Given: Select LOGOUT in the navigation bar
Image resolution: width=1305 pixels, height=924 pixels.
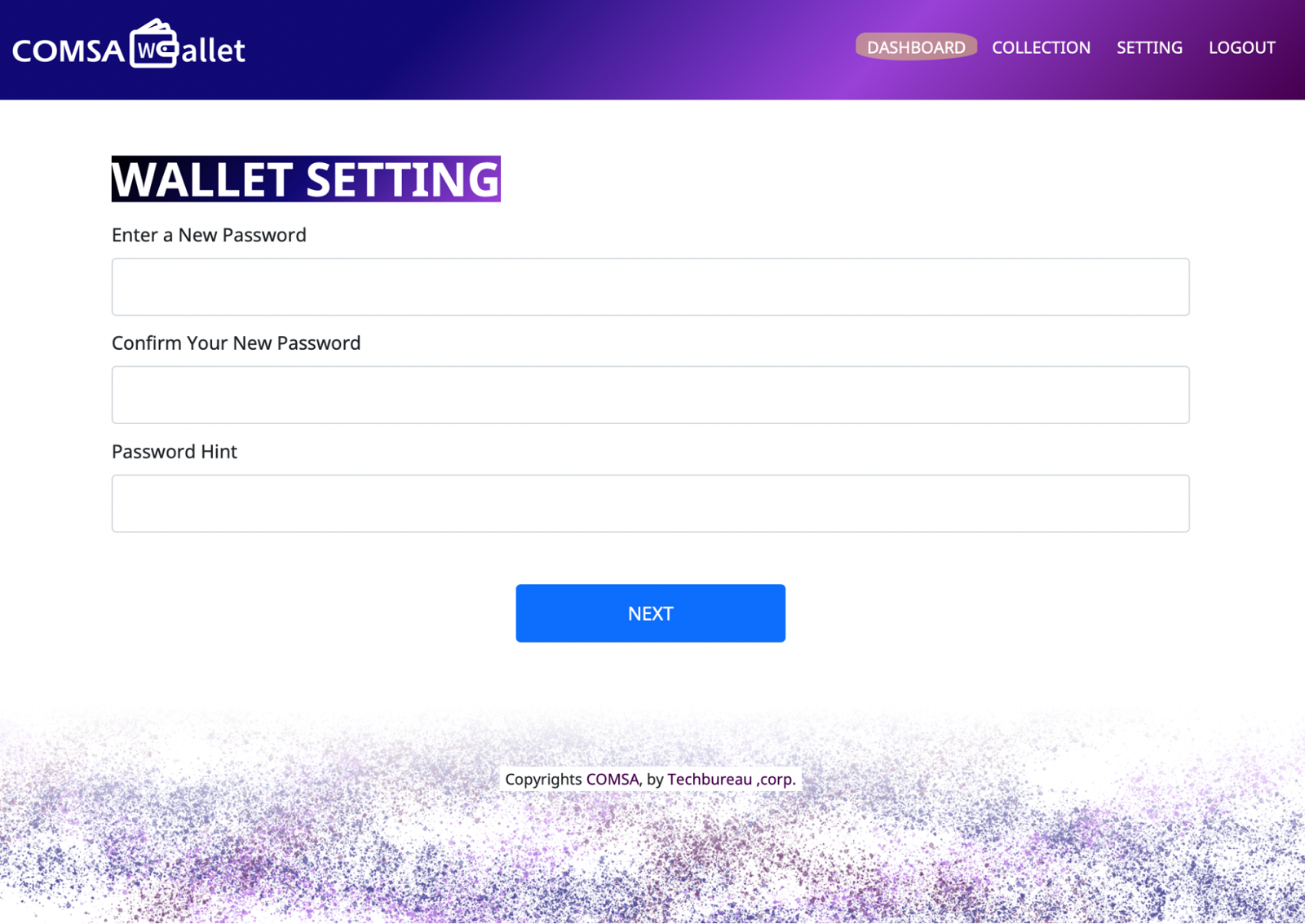Looking at the screenshot, I should [x=1241, y=47].
